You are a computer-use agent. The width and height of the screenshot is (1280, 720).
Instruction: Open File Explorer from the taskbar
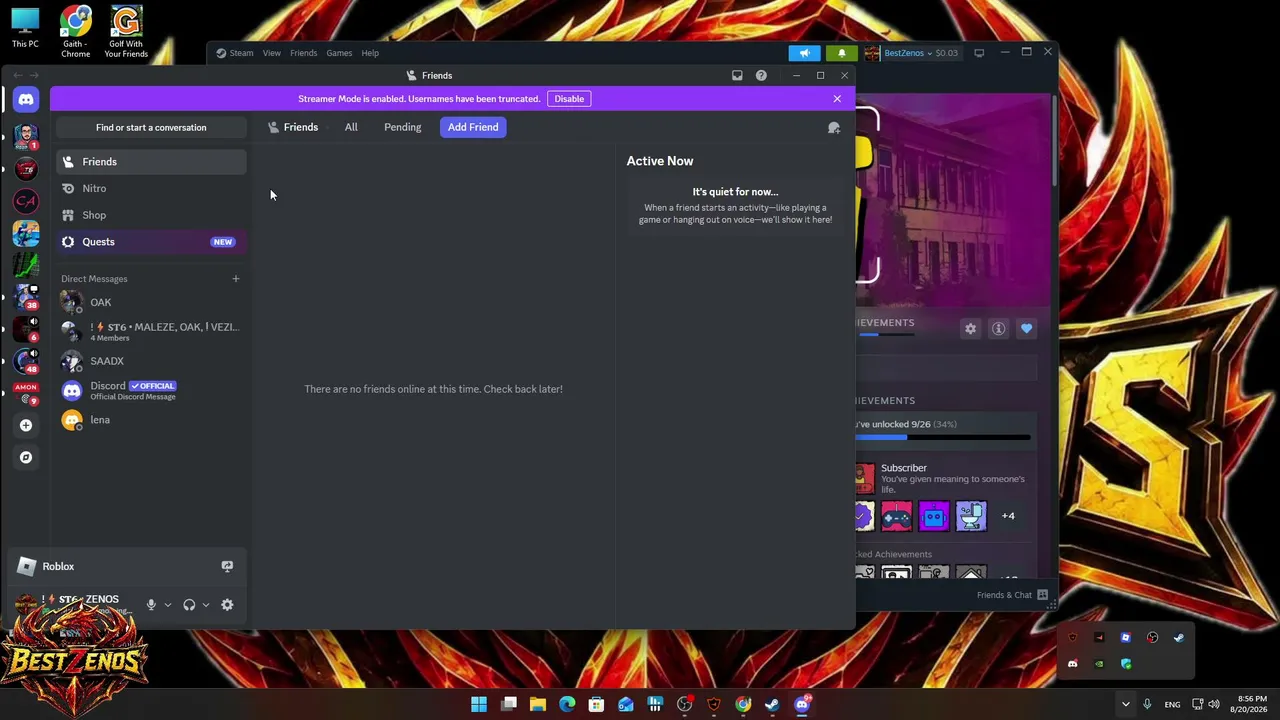[x=538, y=705]
